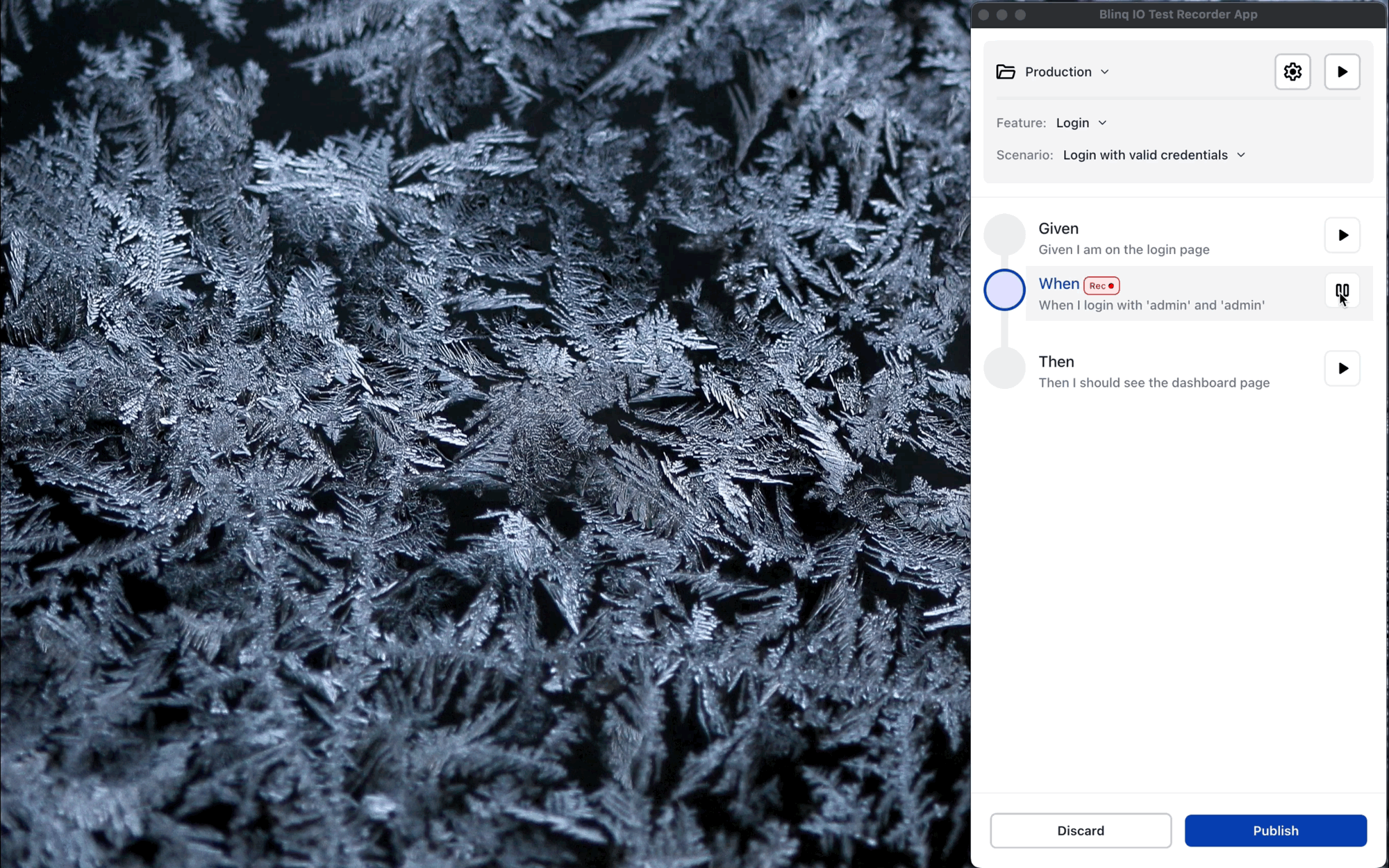Toggle active state of Given step circle
Viewport: 1389px width, 868px height.
click(1004, 234)
